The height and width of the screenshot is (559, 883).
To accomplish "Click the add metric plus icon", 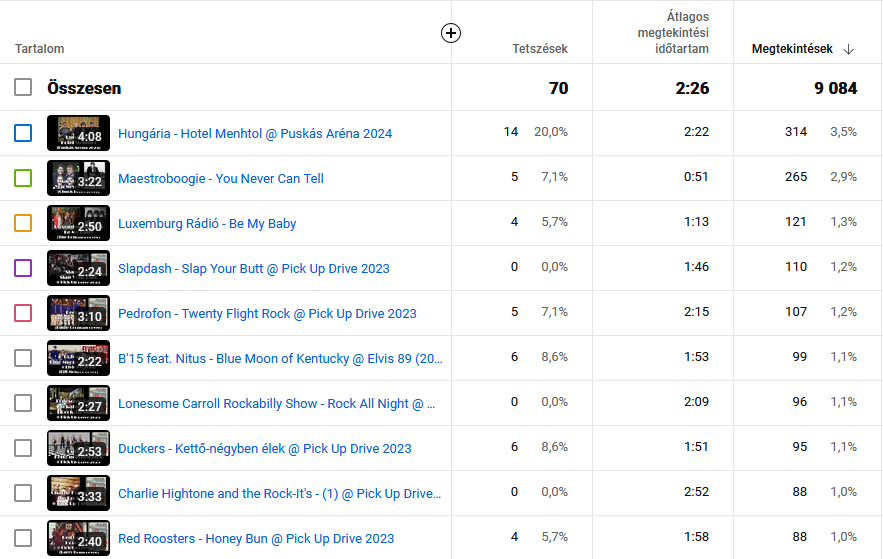I will (451, 33).
